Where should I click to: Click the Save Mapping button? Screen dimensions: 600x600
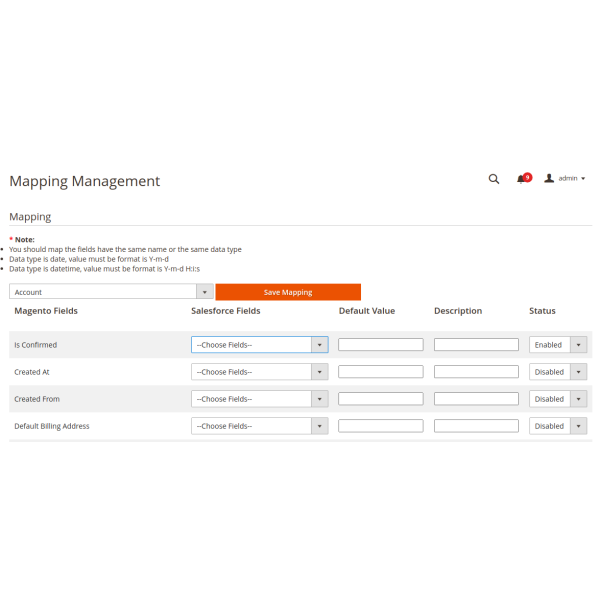288,292
